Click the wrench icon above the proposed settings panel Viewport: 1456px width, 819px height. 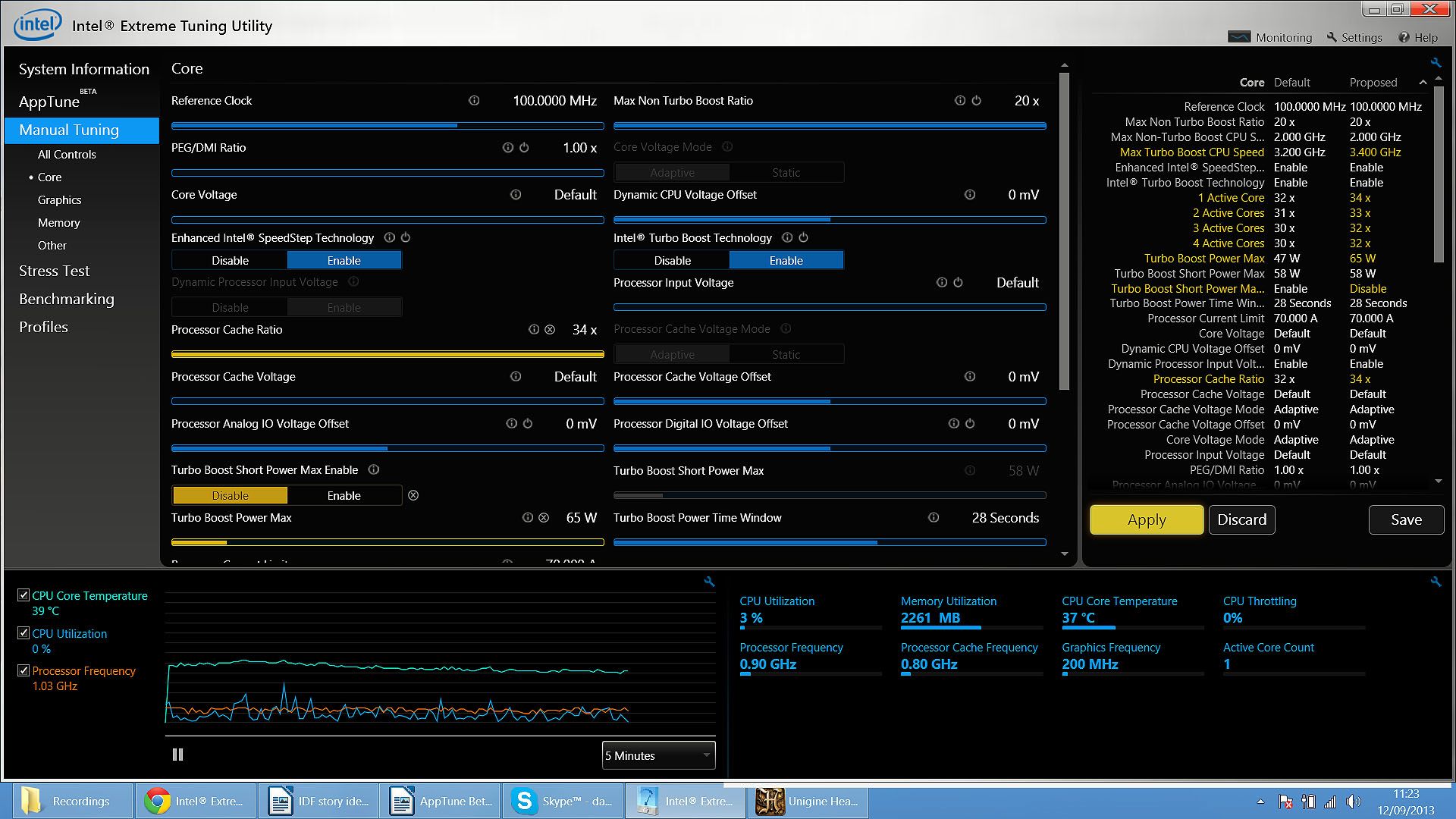click(x=1435, y=63)
